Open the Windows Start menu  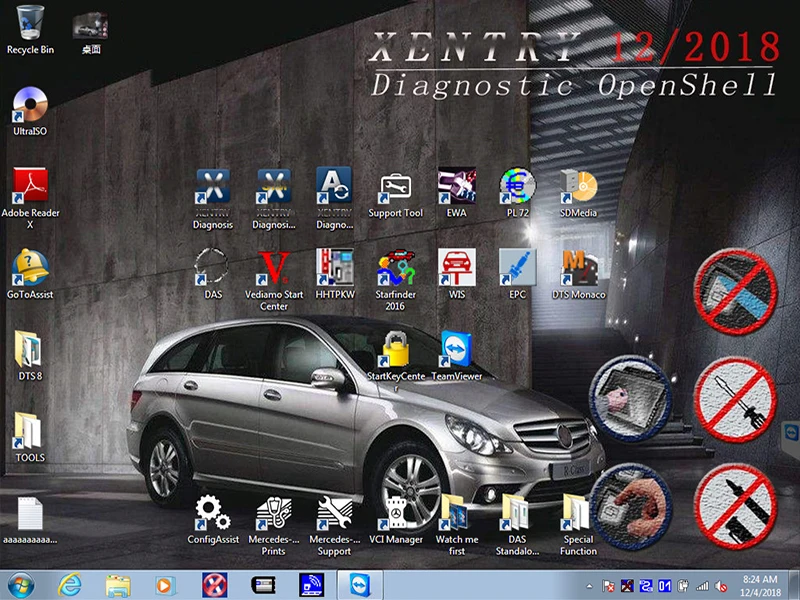21,585
